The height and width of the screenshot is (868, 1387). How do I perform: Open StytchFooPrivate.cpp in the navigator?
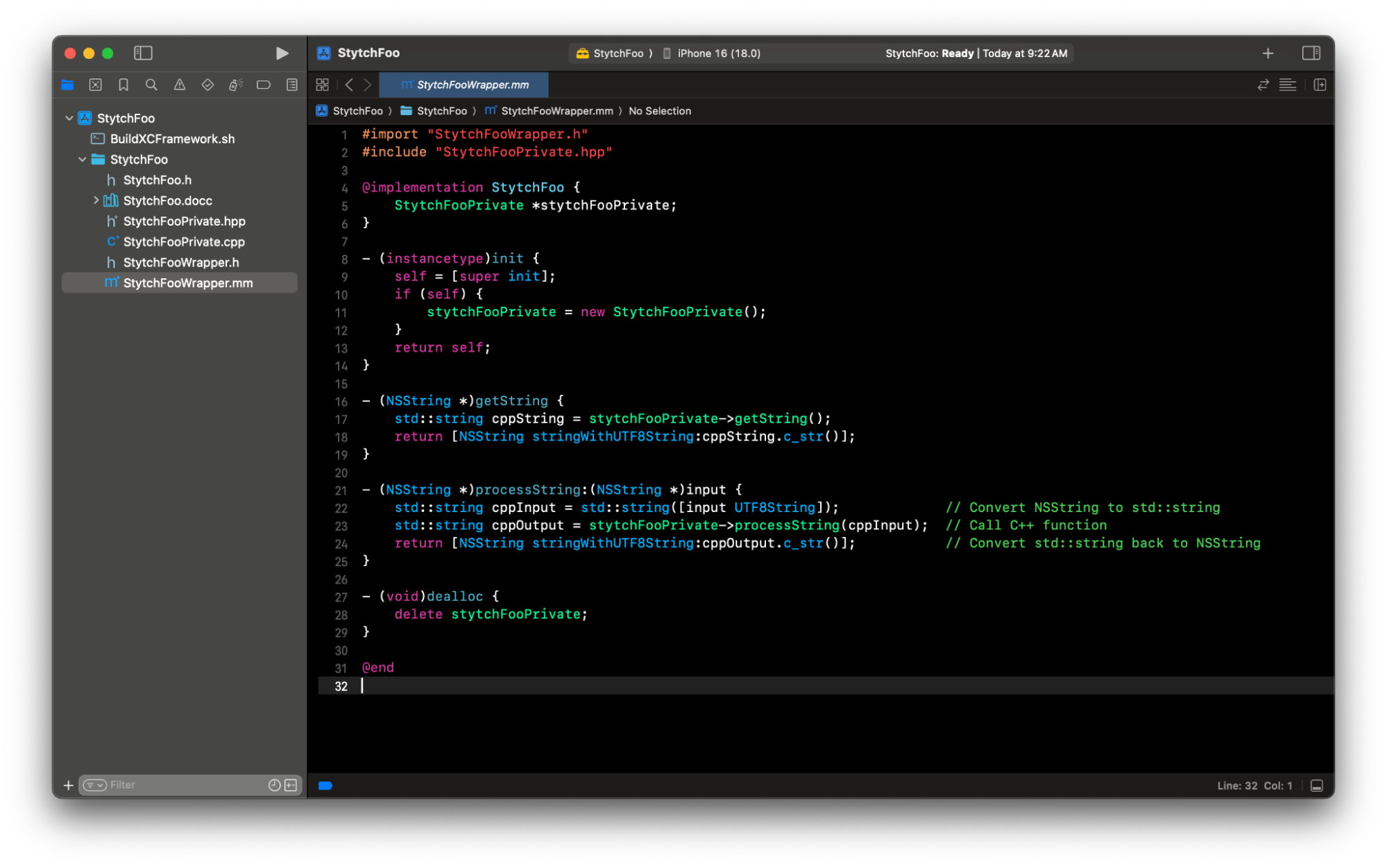(184, 241)
